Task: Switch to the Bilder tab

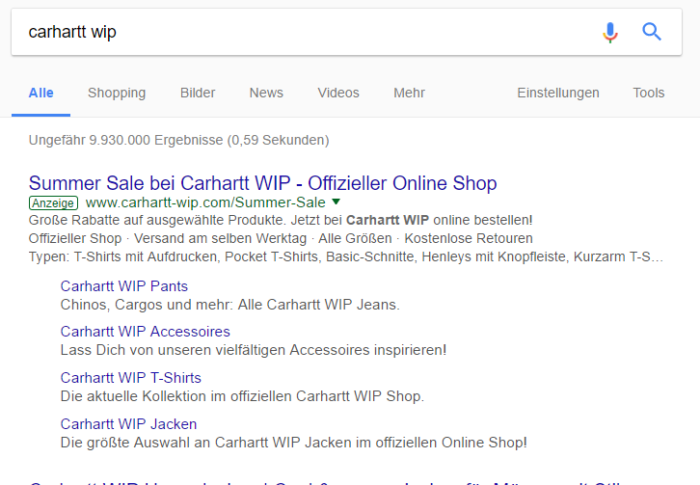Action: click(x=197, y=93)
